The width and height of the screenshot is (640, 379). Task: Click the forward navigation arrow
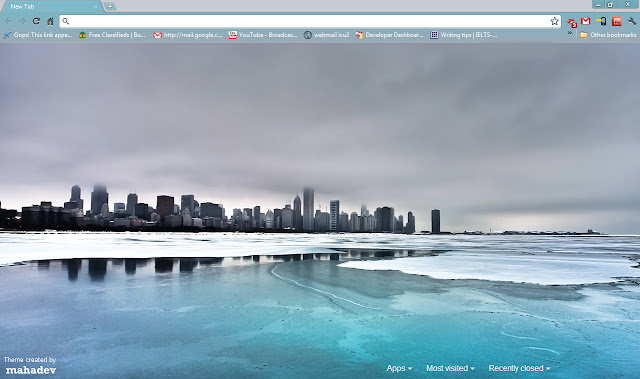(22, 21)
